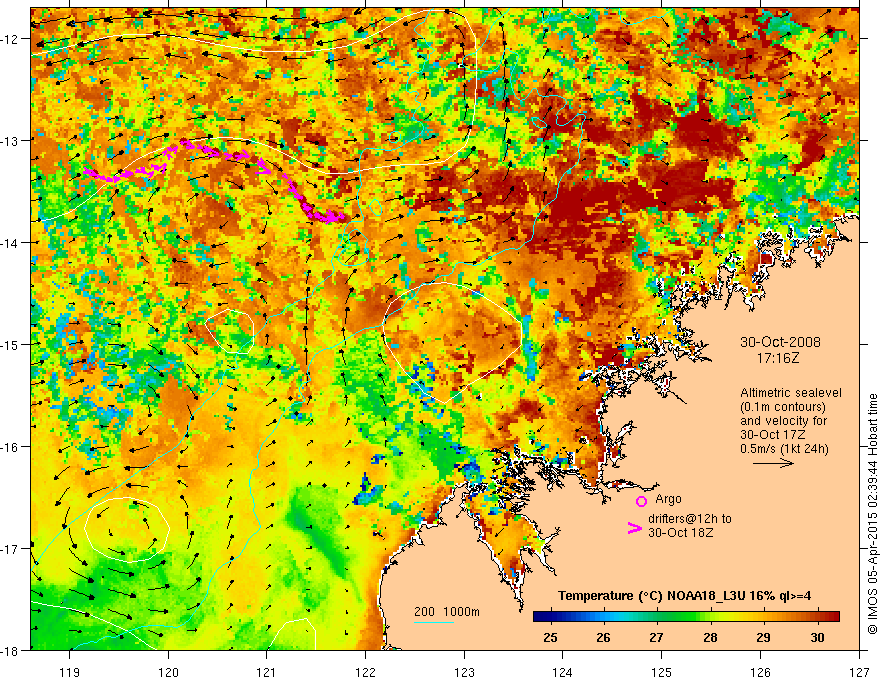This screenshot has height=680, width=880.
Task: Click the dark red end of color bar
Action: [835, 617]
